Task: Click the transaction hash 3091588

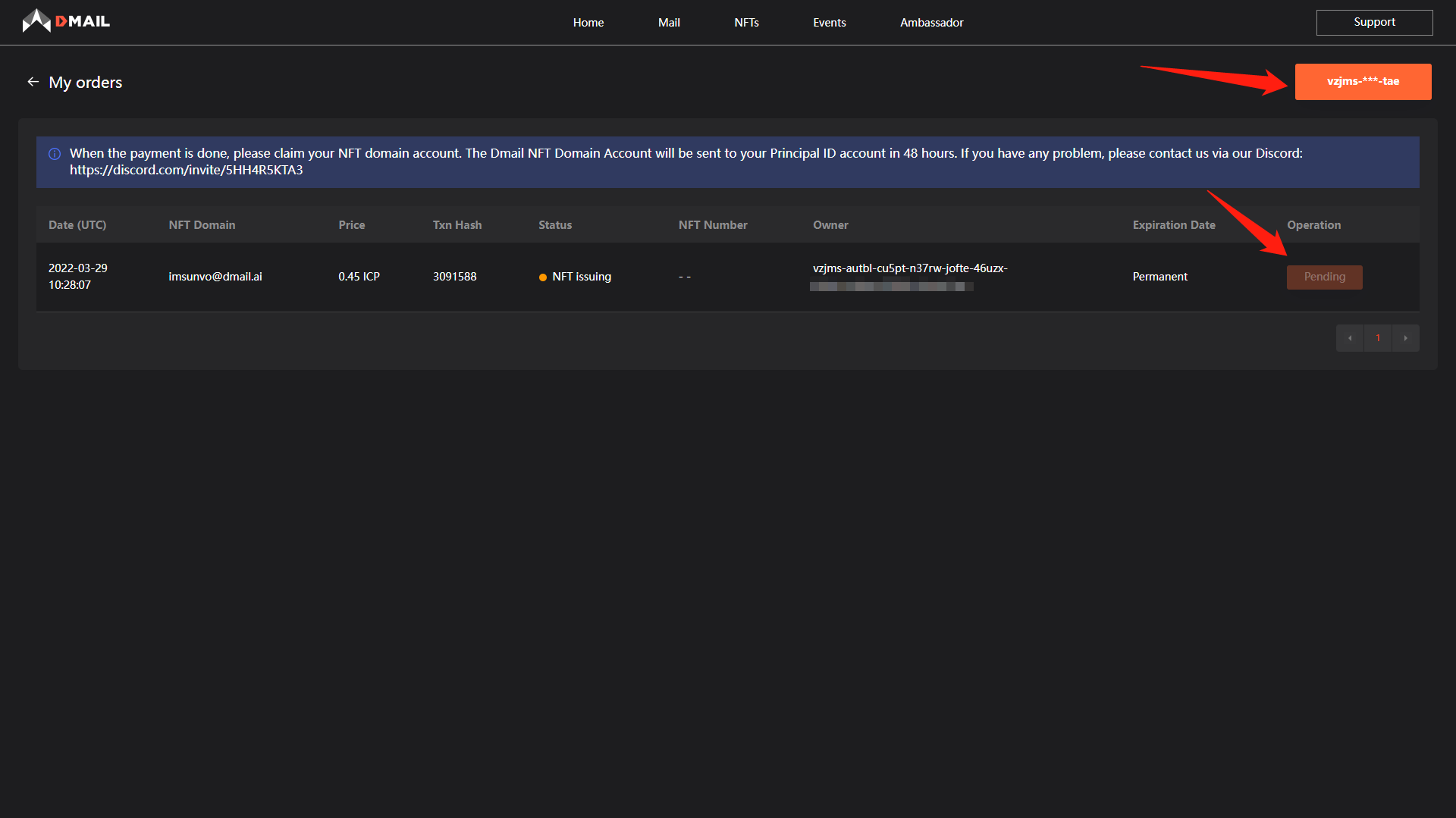Action: 454,277
